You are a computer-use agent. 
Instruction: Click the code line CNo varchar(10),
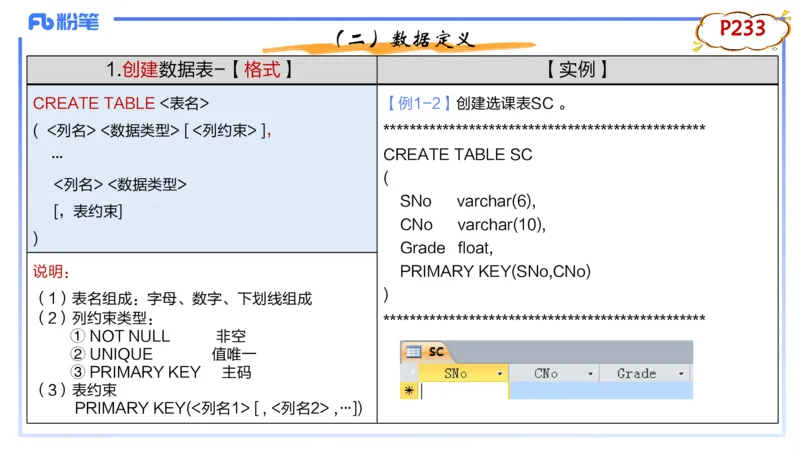pyautogui.click(x=473, y=224)
